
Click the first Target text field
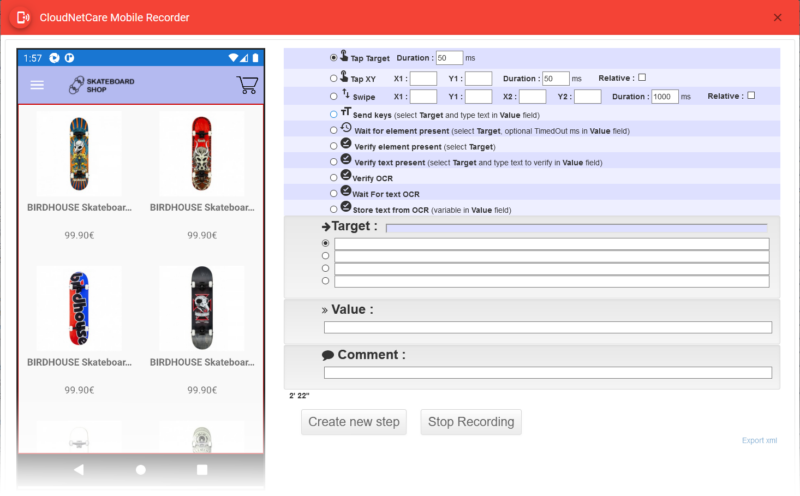click(552, 244)
